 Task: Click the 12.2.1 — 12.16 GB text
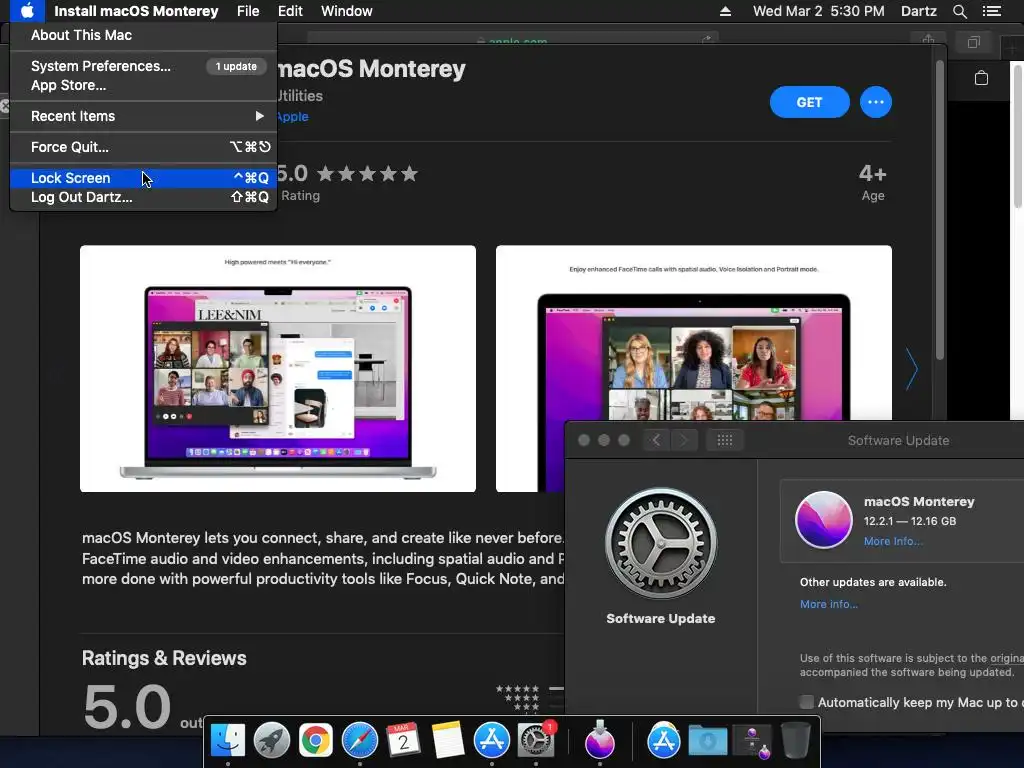[x=910, y=521]
